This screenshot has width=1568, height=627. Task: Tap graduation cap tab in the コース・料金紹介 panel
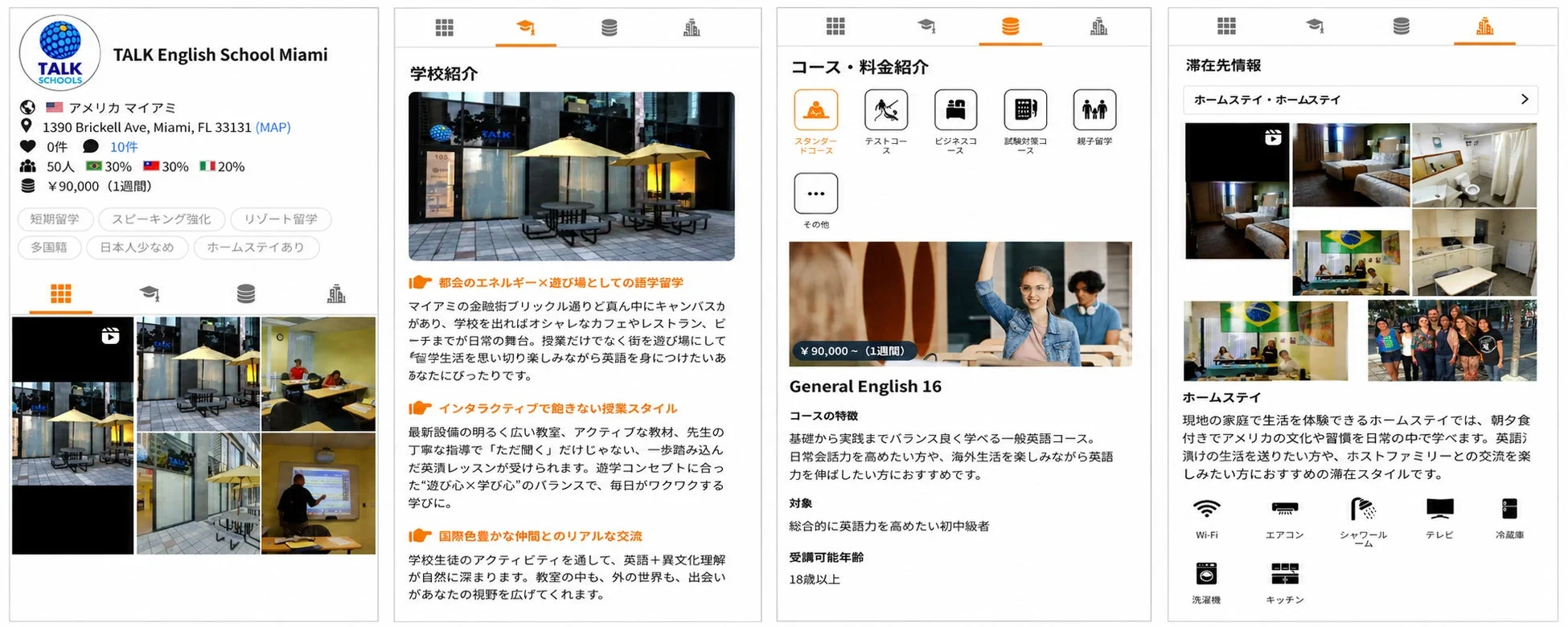pyautogui.click(x=926, y=27)
